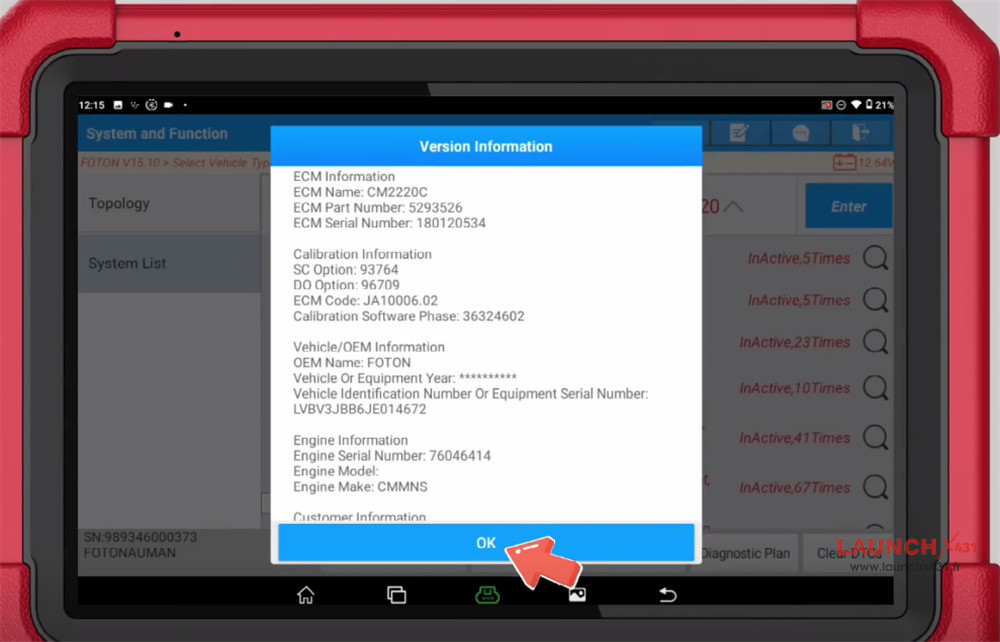Select the Engine Make: CMMNS line
Screen dimensions: 1000x642
(x=360, y=487)
